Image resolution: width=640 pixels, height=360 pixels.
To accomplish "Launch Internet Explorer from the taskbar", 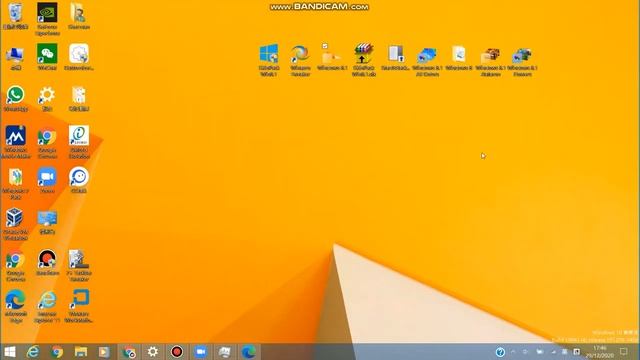I will pyautogui.click(x=33, y=352).
